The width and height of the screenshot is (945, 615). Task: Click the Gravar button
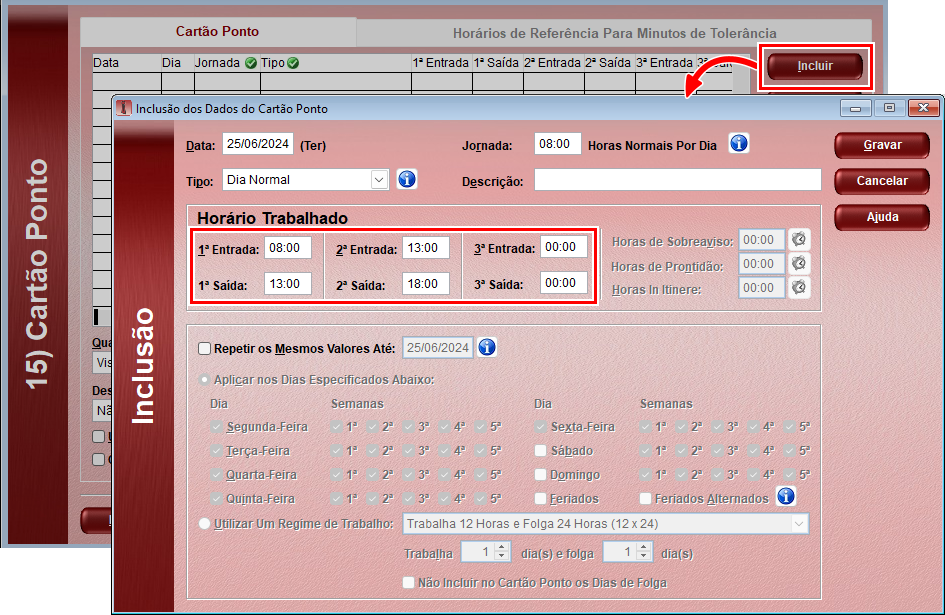[x=882, y=145]
